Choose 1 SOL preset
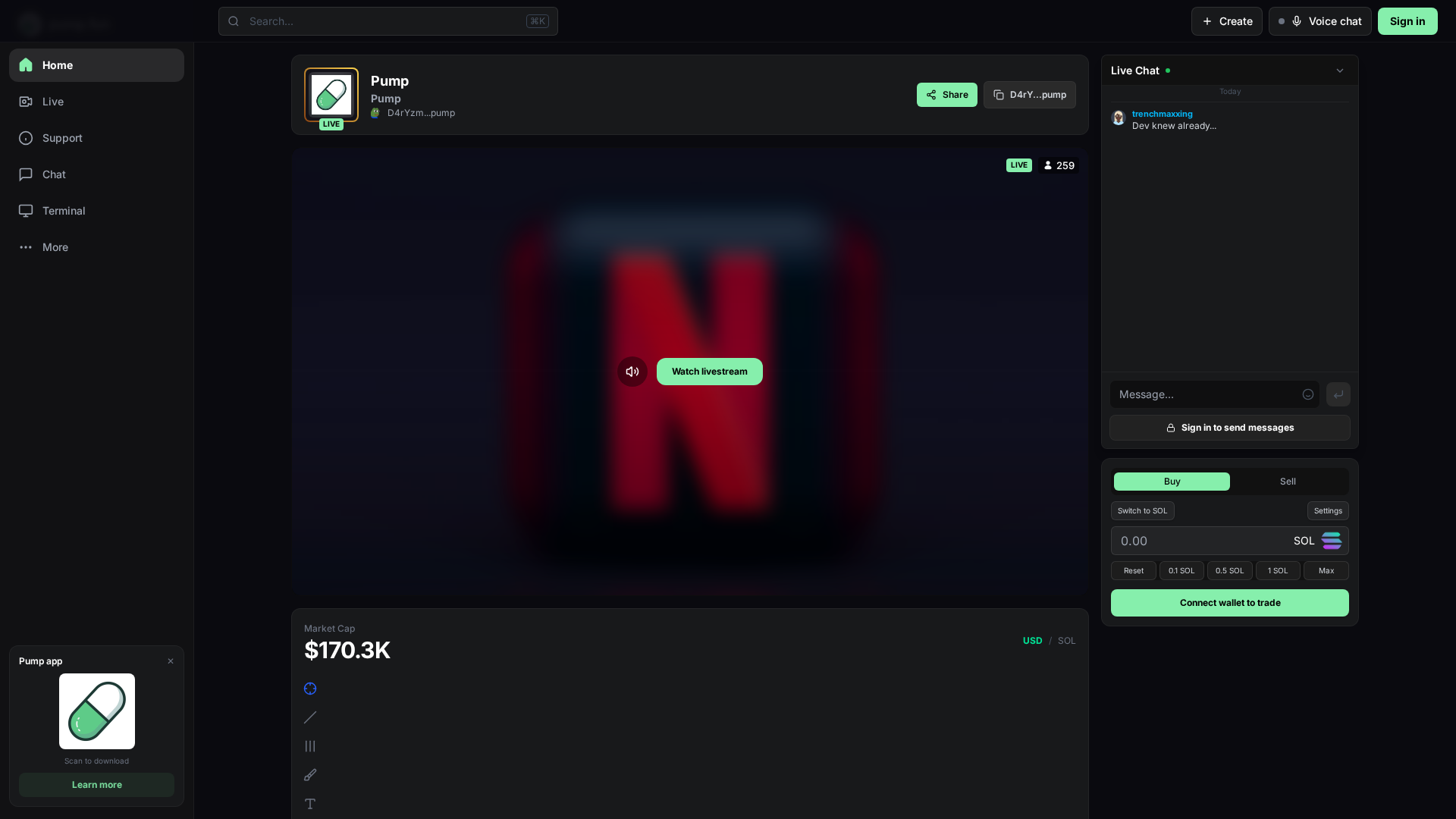The width and height of the screenshot is (1456, 819). click(1278, 571)
